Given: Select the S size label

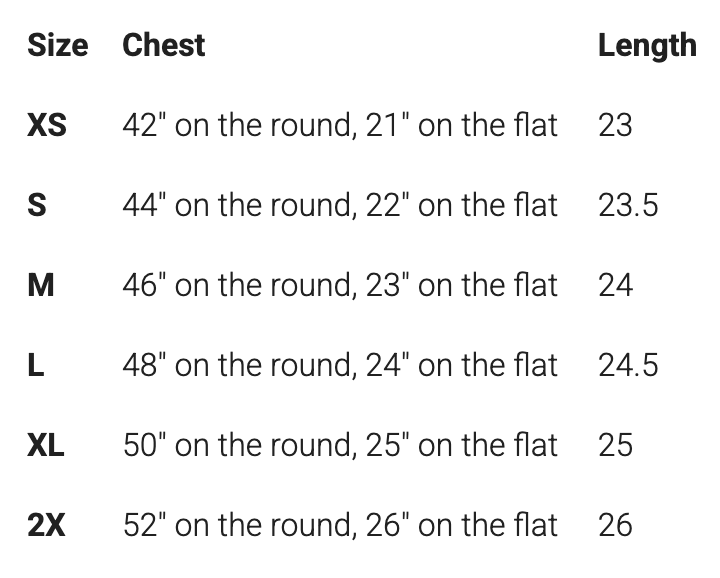Looking at the screenshot, I should click(37, 205).
